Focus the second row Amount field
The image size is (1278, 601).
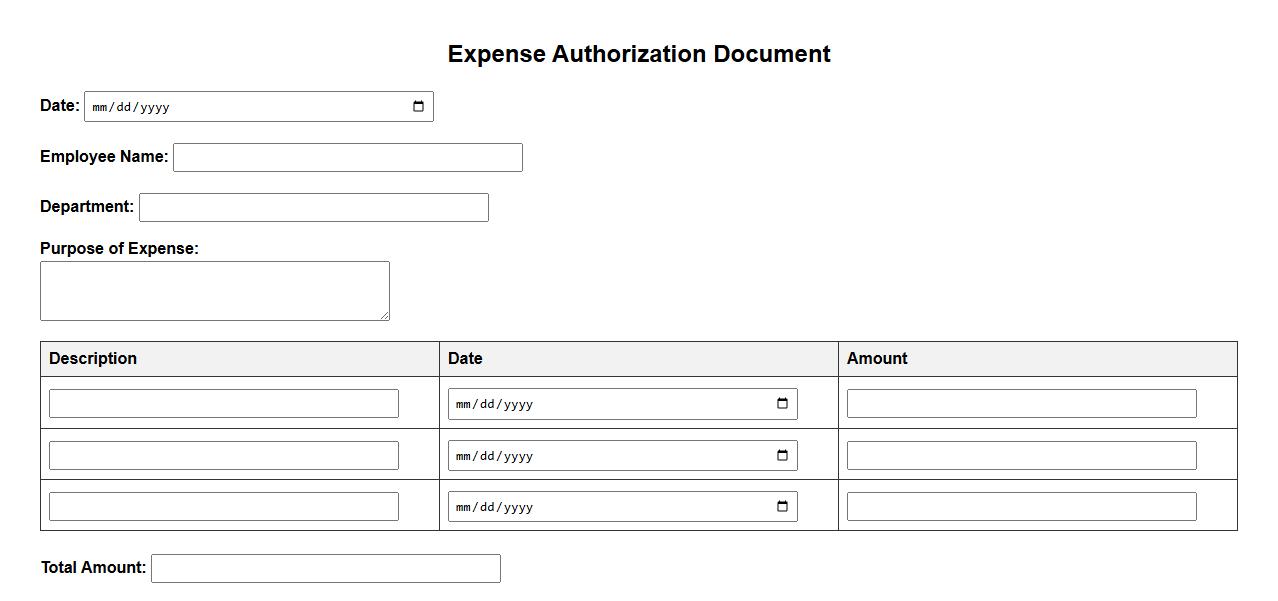tap(1021, 456)
